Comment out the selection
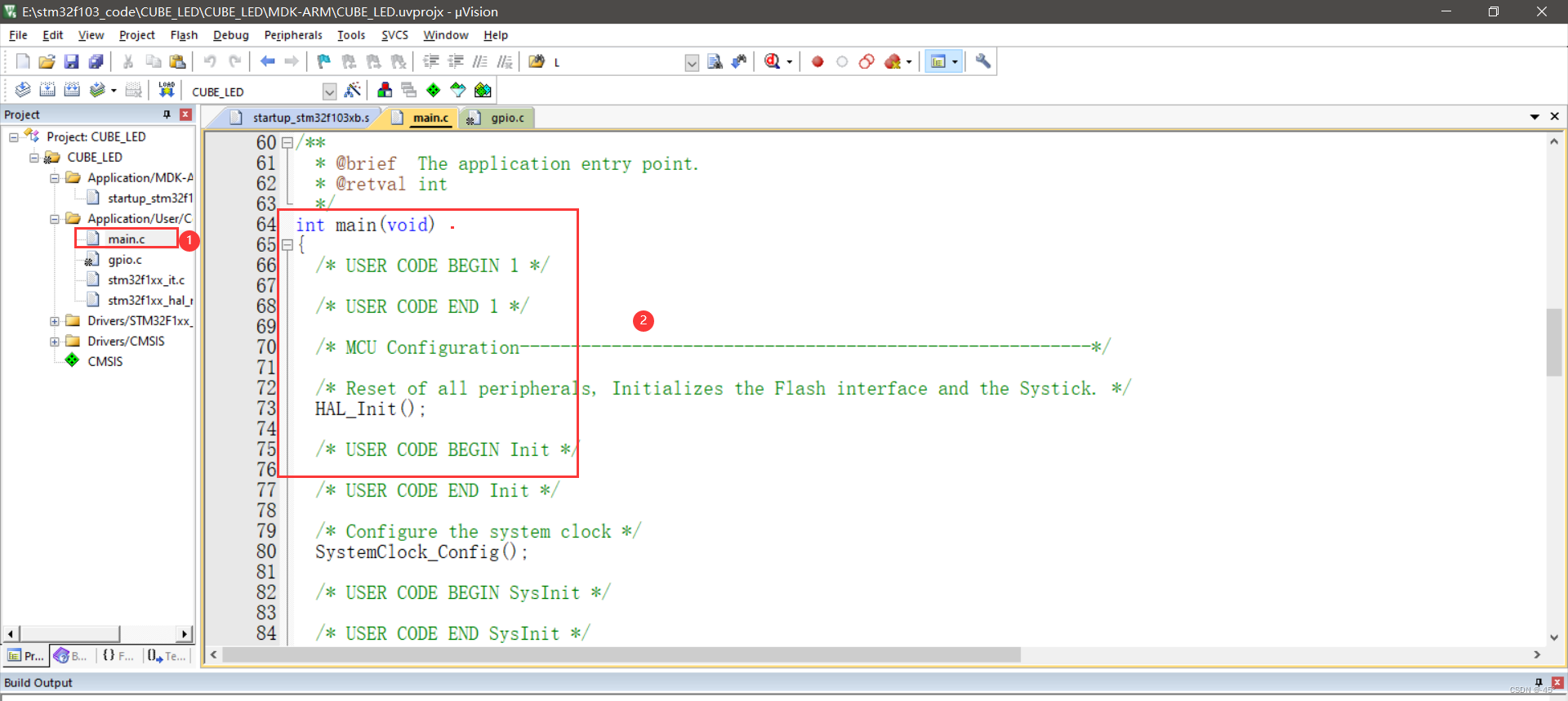Screen dimensions: 1568x701 pos(480,61)
